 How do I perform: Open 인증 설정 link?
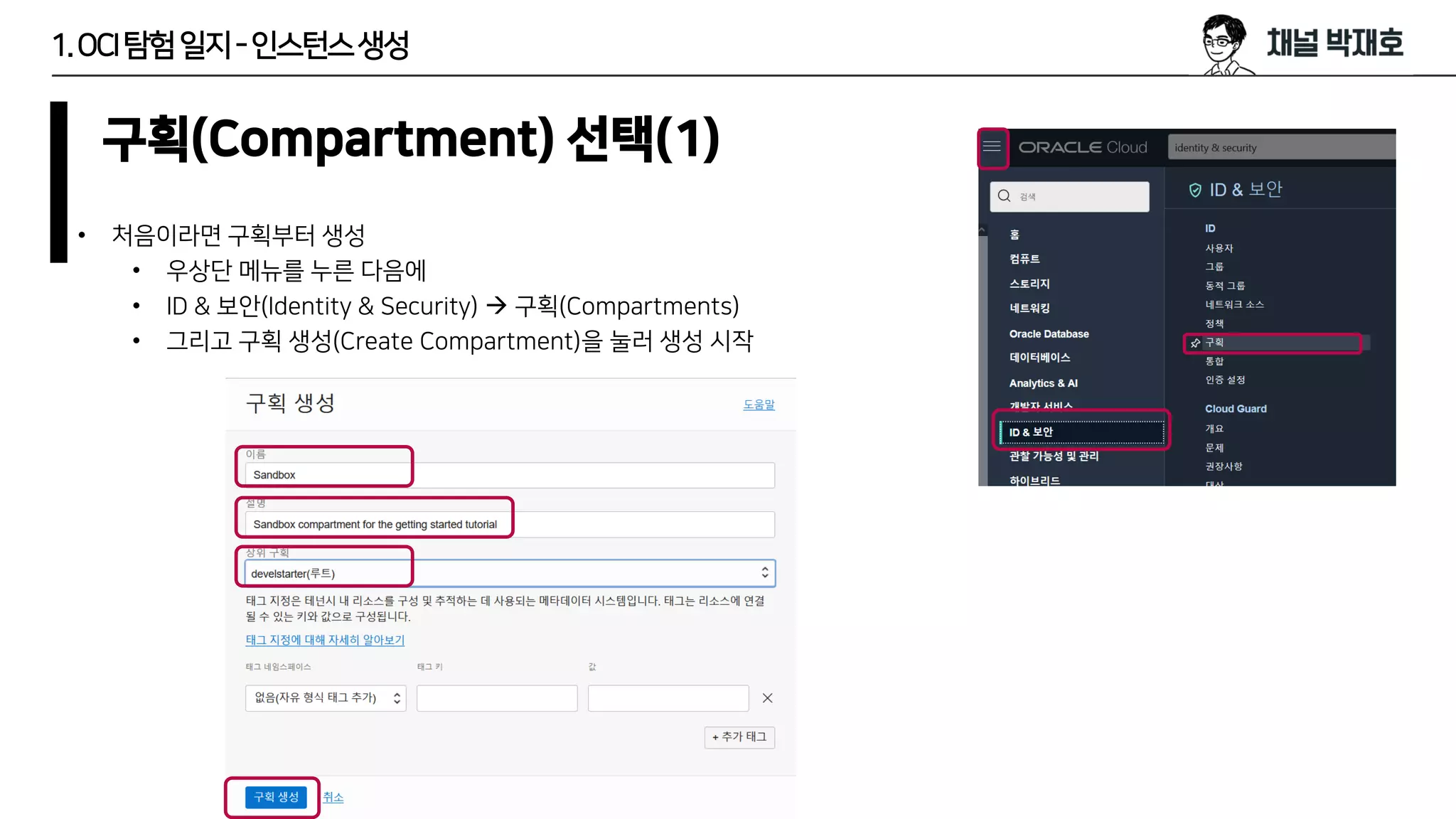1225,380
